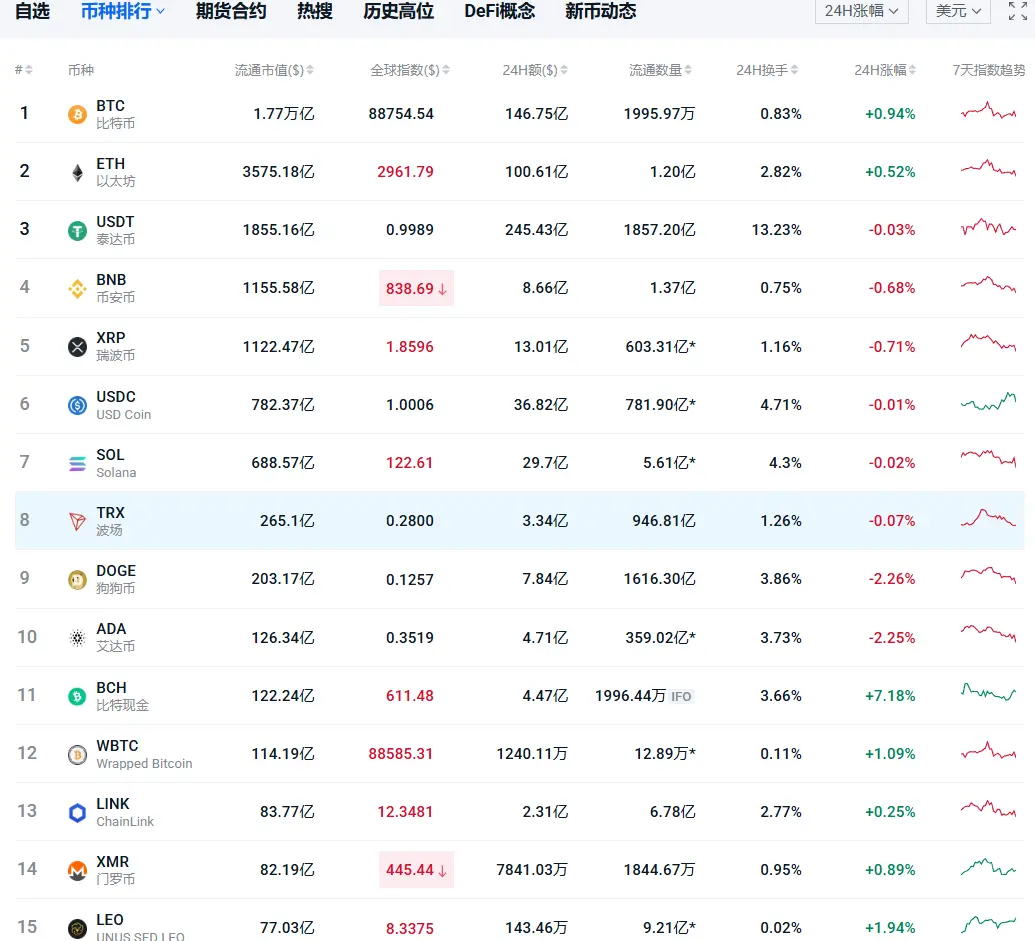Switch to 新币动态 tab
Screen dimensions: 1035x941
click(x=601, y=11)
